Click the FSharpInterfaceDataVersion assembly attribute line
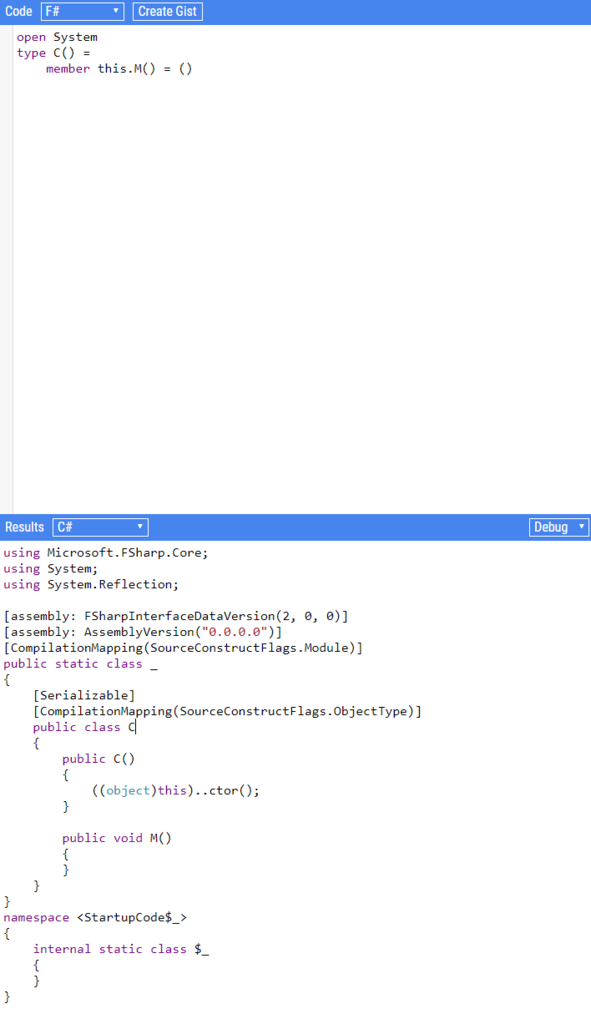 176,616
